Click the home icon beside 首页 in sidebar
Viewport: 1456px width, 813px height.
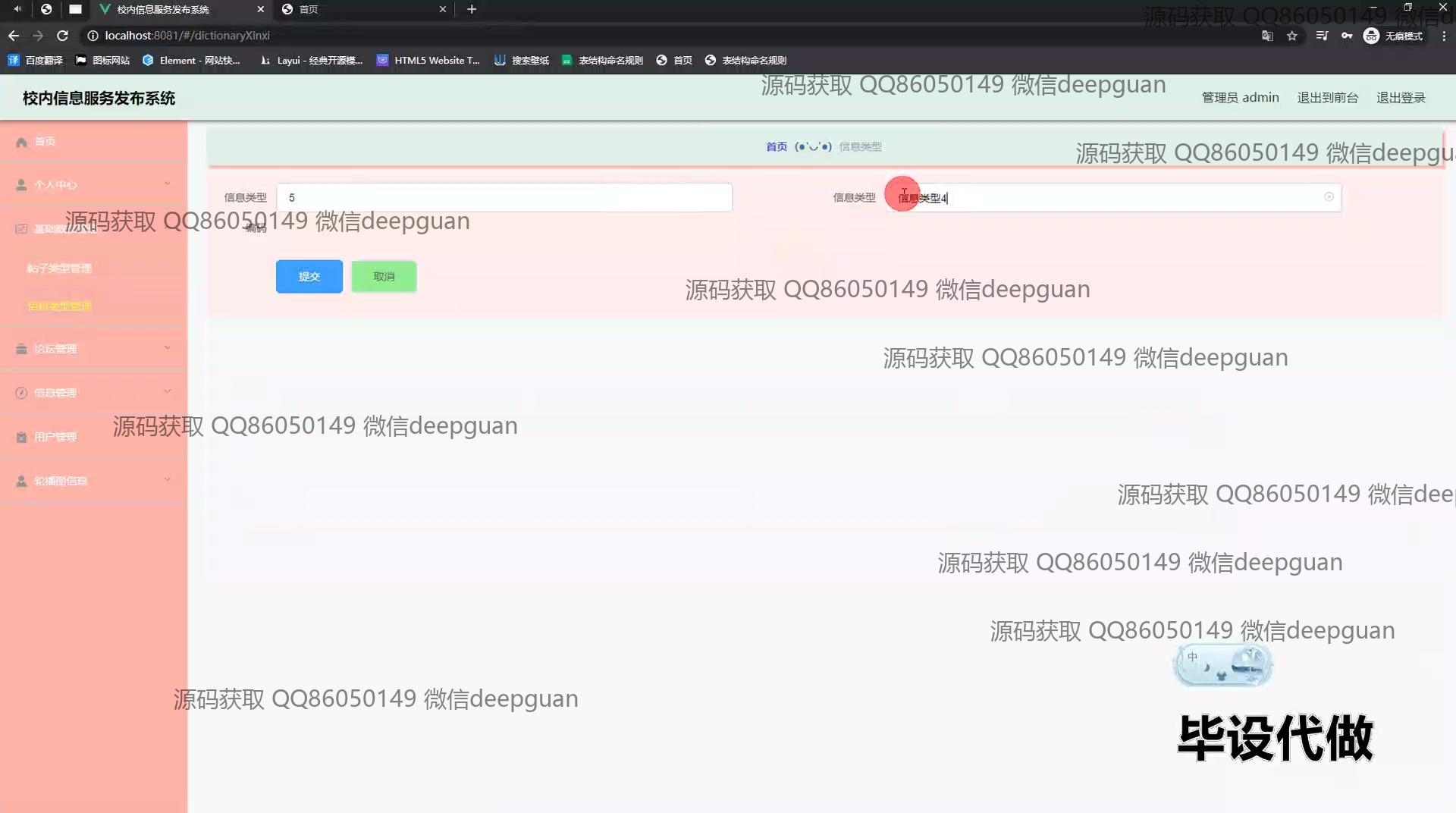point(21,142)
